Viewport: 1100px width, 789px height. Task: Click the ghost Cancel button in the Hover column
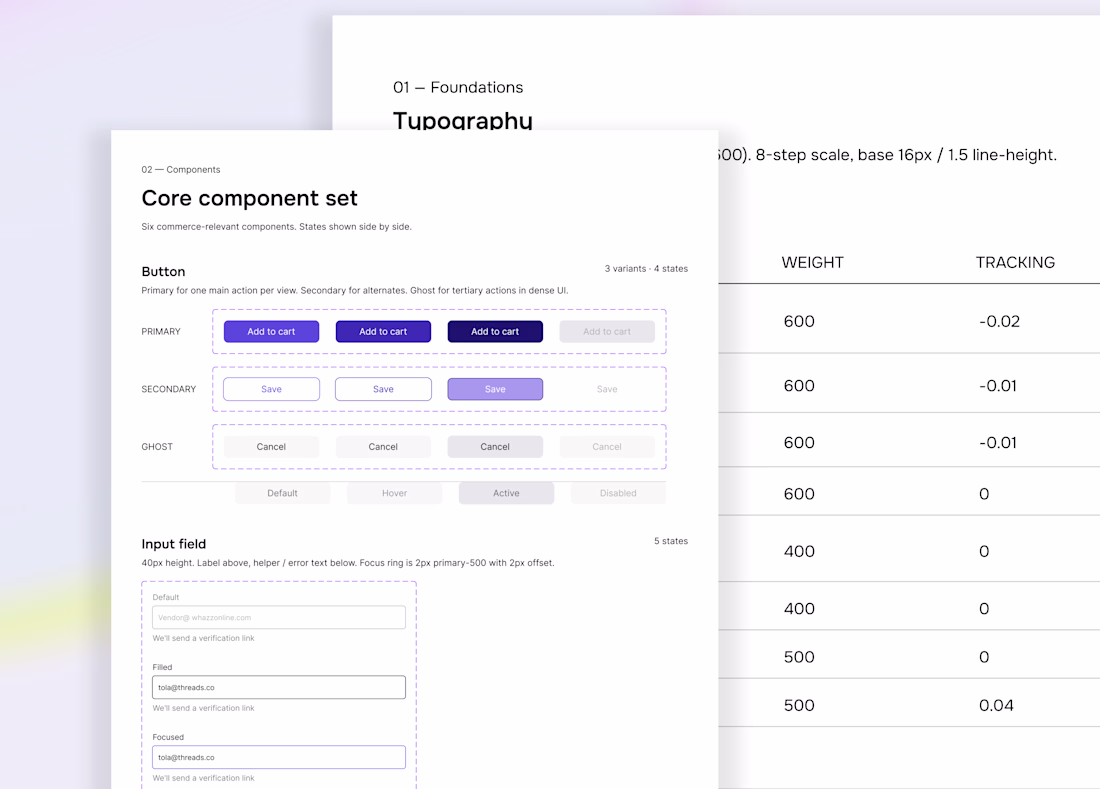tap(383, 446)
